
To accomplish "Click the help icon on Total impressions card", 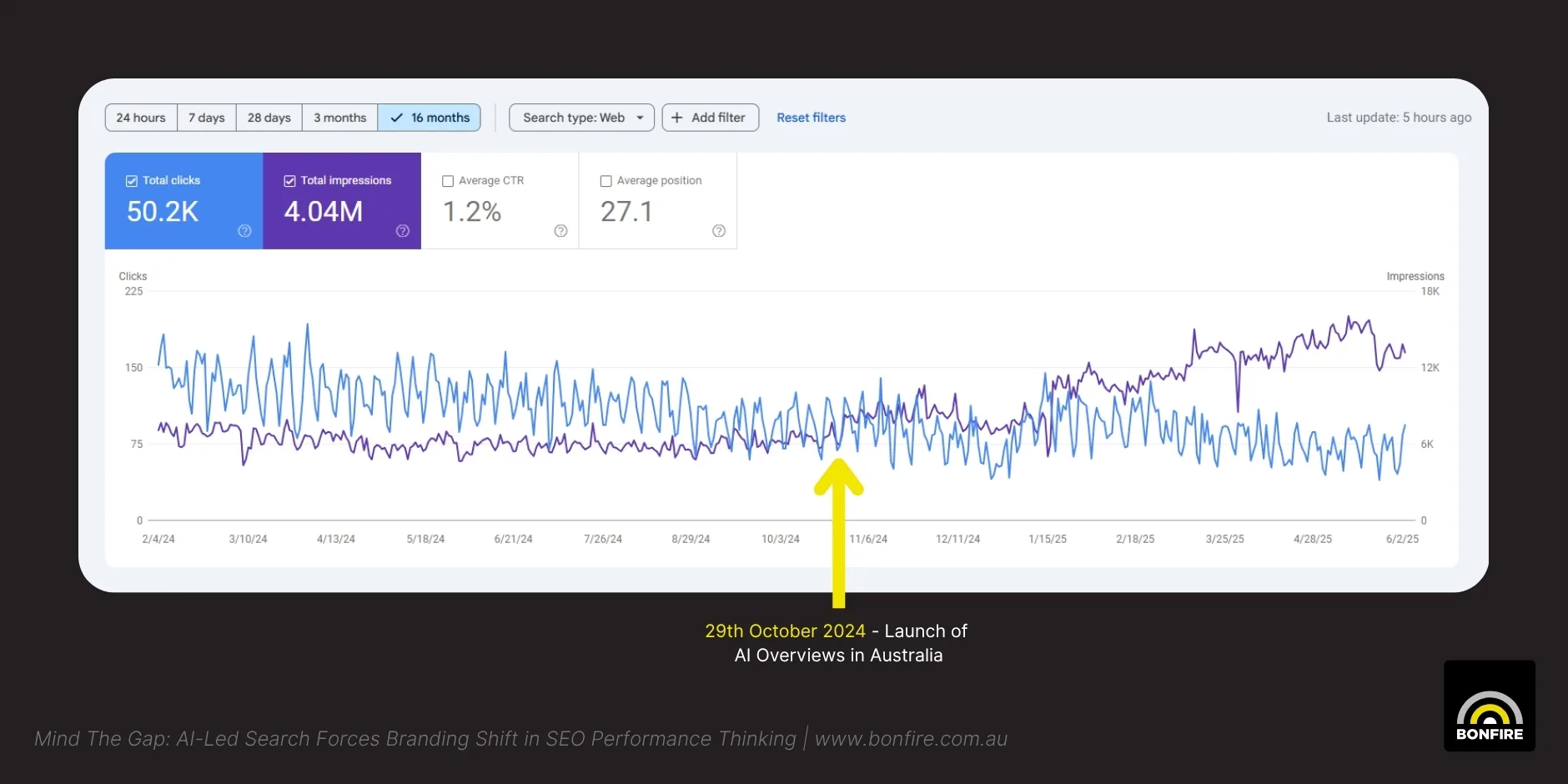I will click(x=403, y=231).
